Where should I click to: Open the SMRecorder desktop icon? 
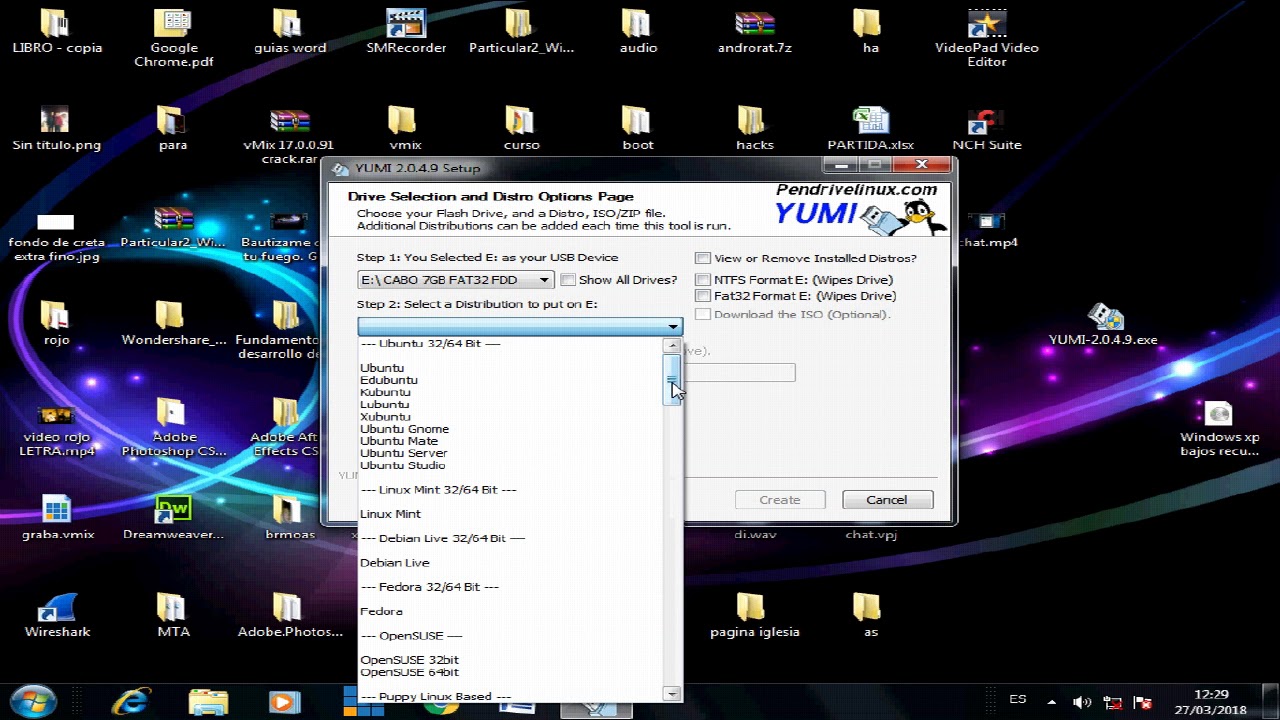tap(406, 32)
